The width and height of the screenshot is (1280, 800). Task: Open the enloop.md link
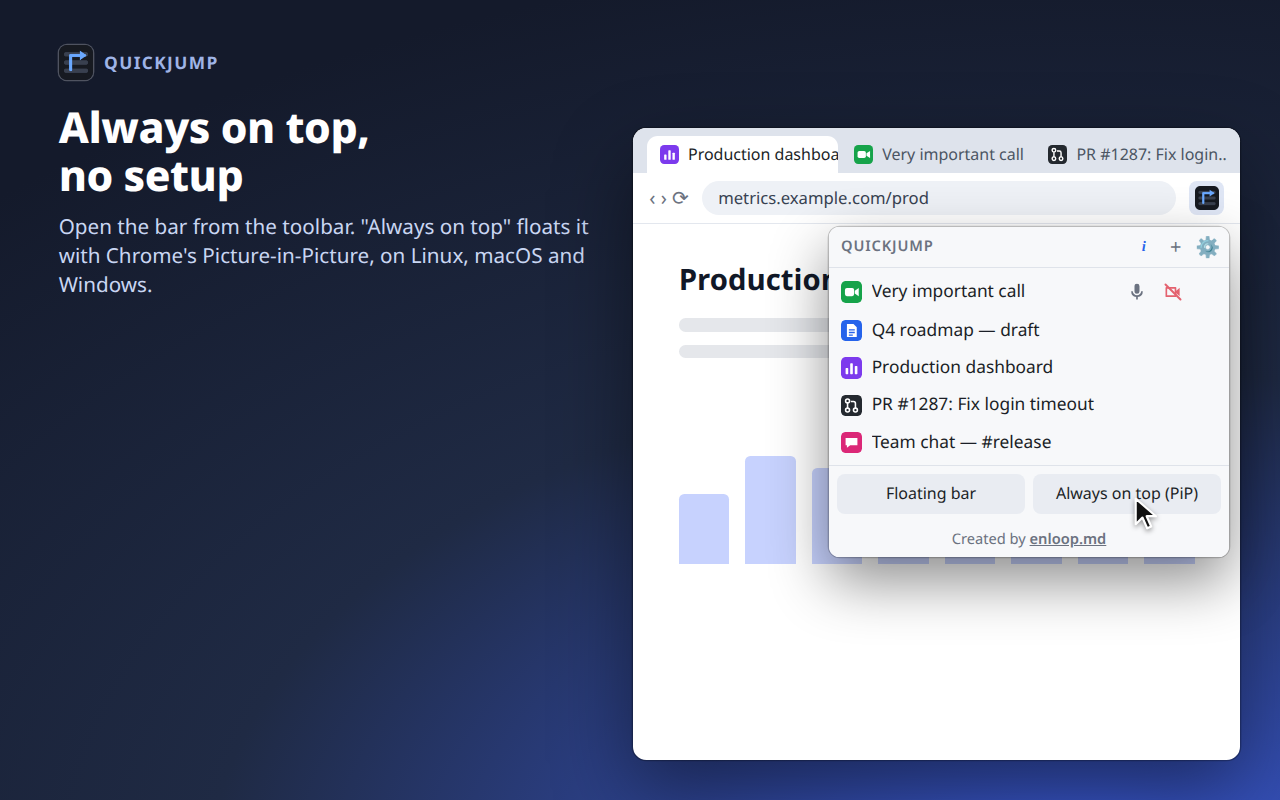coord(1068,539)
